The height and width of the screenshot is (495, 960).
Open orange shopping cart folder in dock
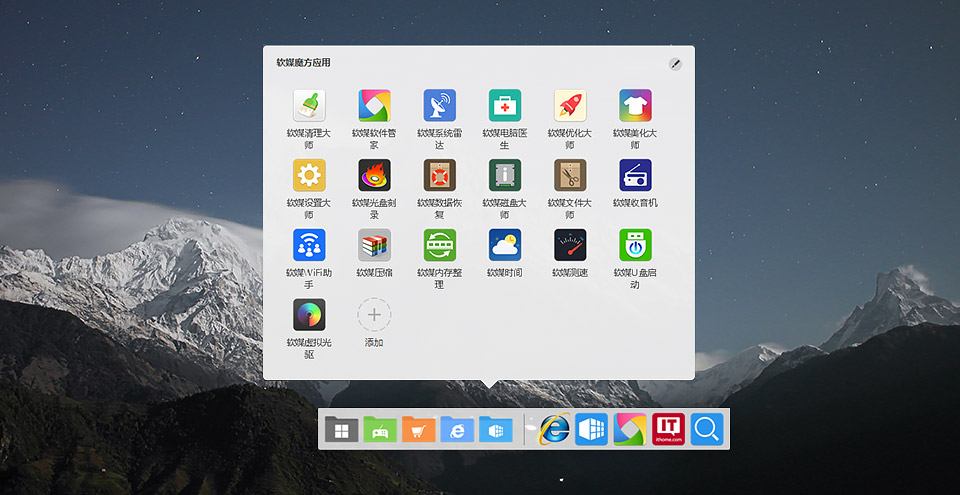[418, 429]
